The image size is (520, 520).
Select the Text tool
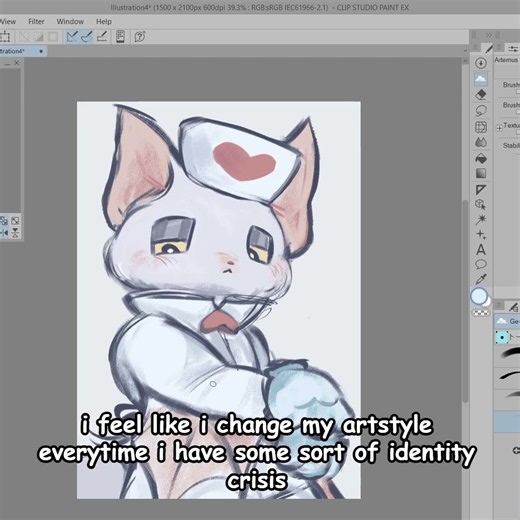click(480, 250)
